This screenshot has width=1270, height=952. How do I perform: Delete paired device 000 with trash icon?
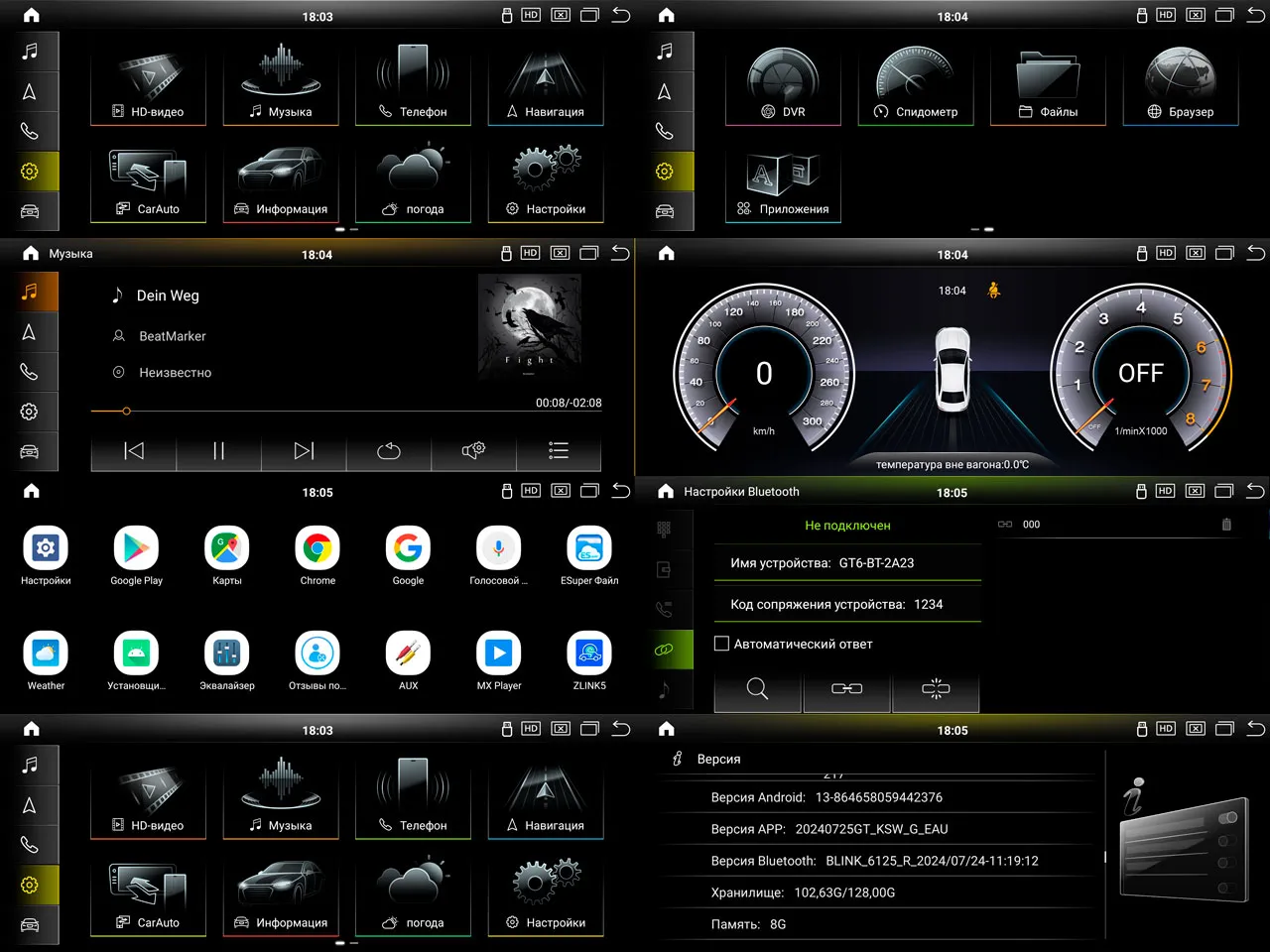coord(1226,525)
